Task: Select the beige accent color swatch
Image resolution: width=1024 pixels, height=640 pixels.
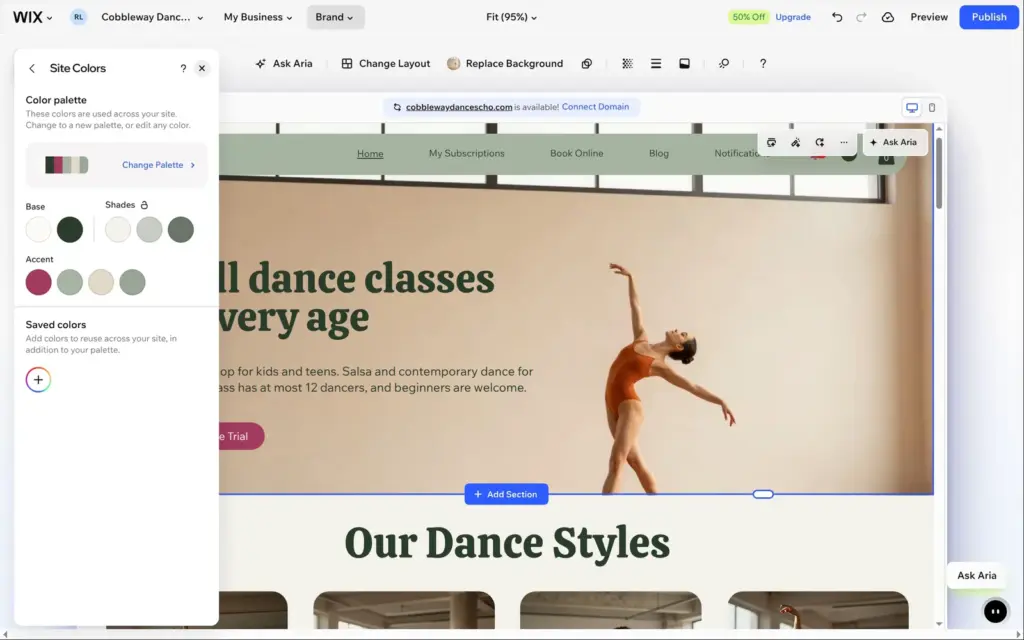Action: click(101, 282)
